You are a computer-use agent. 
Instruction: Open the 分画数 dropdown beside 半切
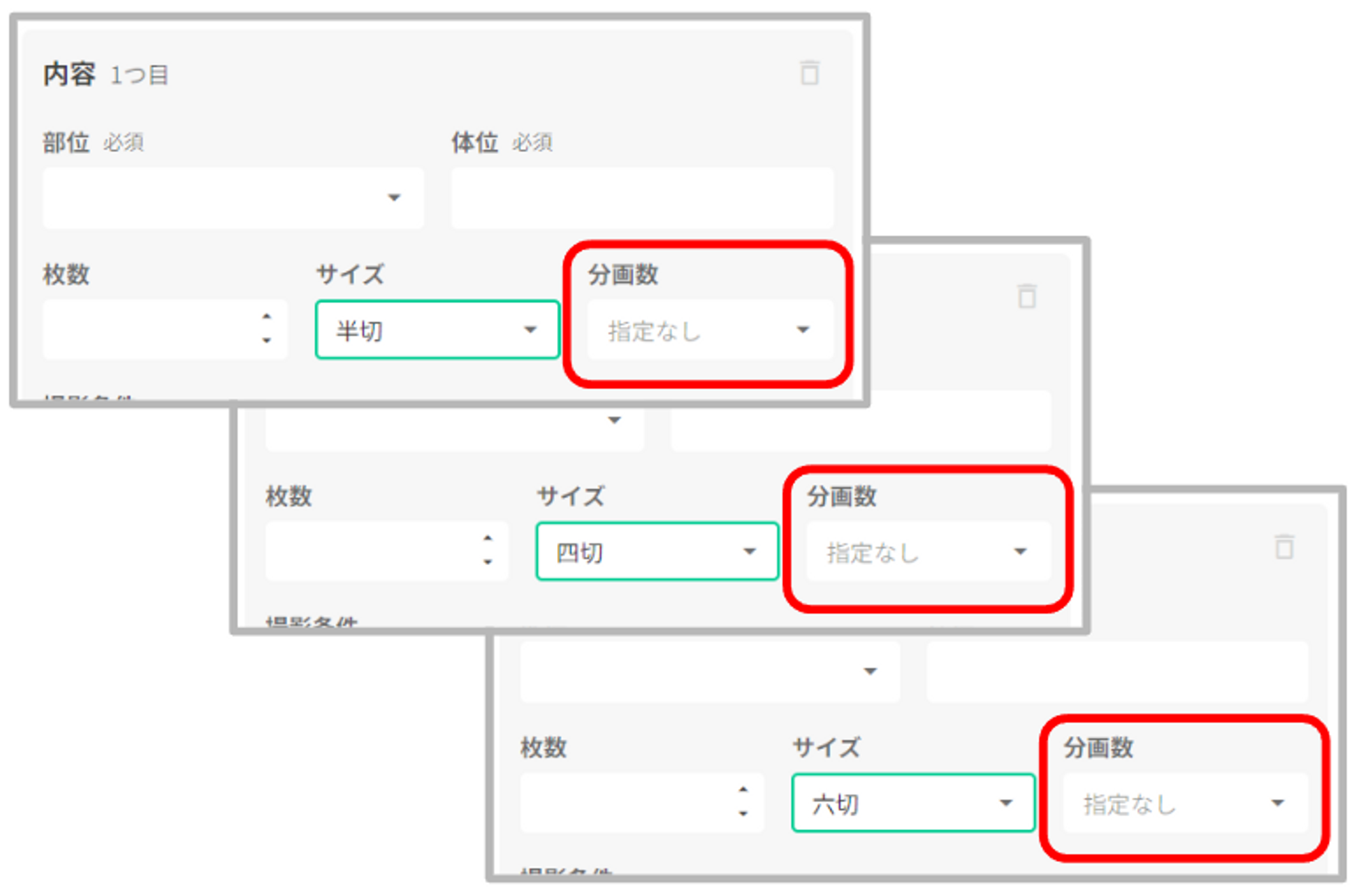[x=710, y=330]
